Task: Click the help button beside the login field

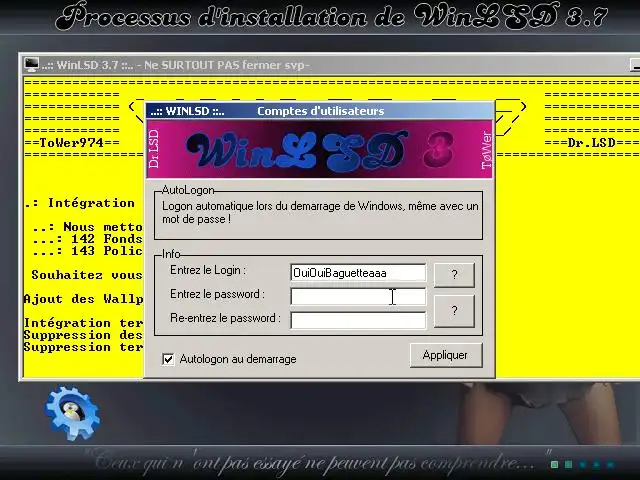Action: [x=454, y=275]
